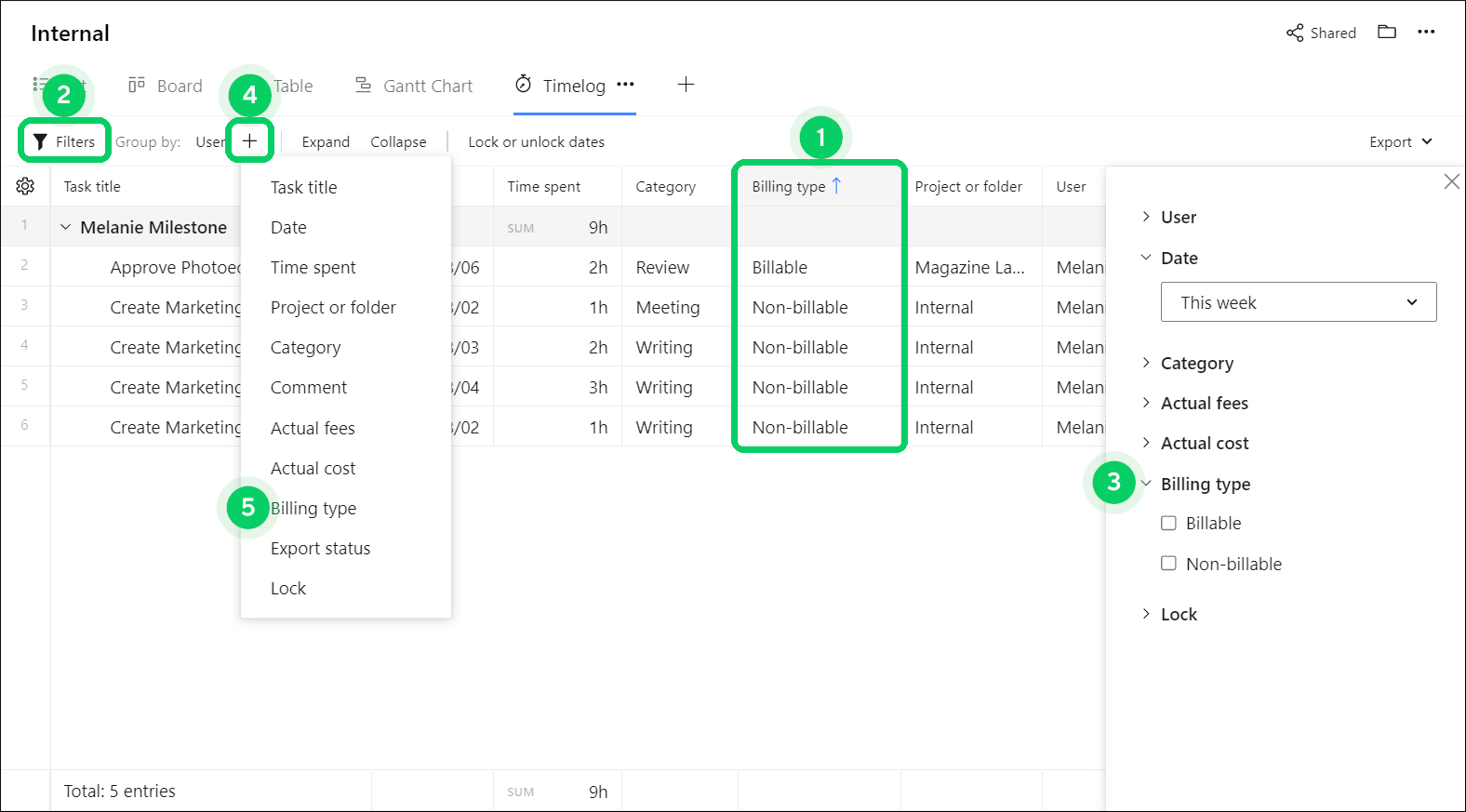Click Lock or unlock dates
The width and height of the screenshot is (1466, 812).
click(536, 141)
